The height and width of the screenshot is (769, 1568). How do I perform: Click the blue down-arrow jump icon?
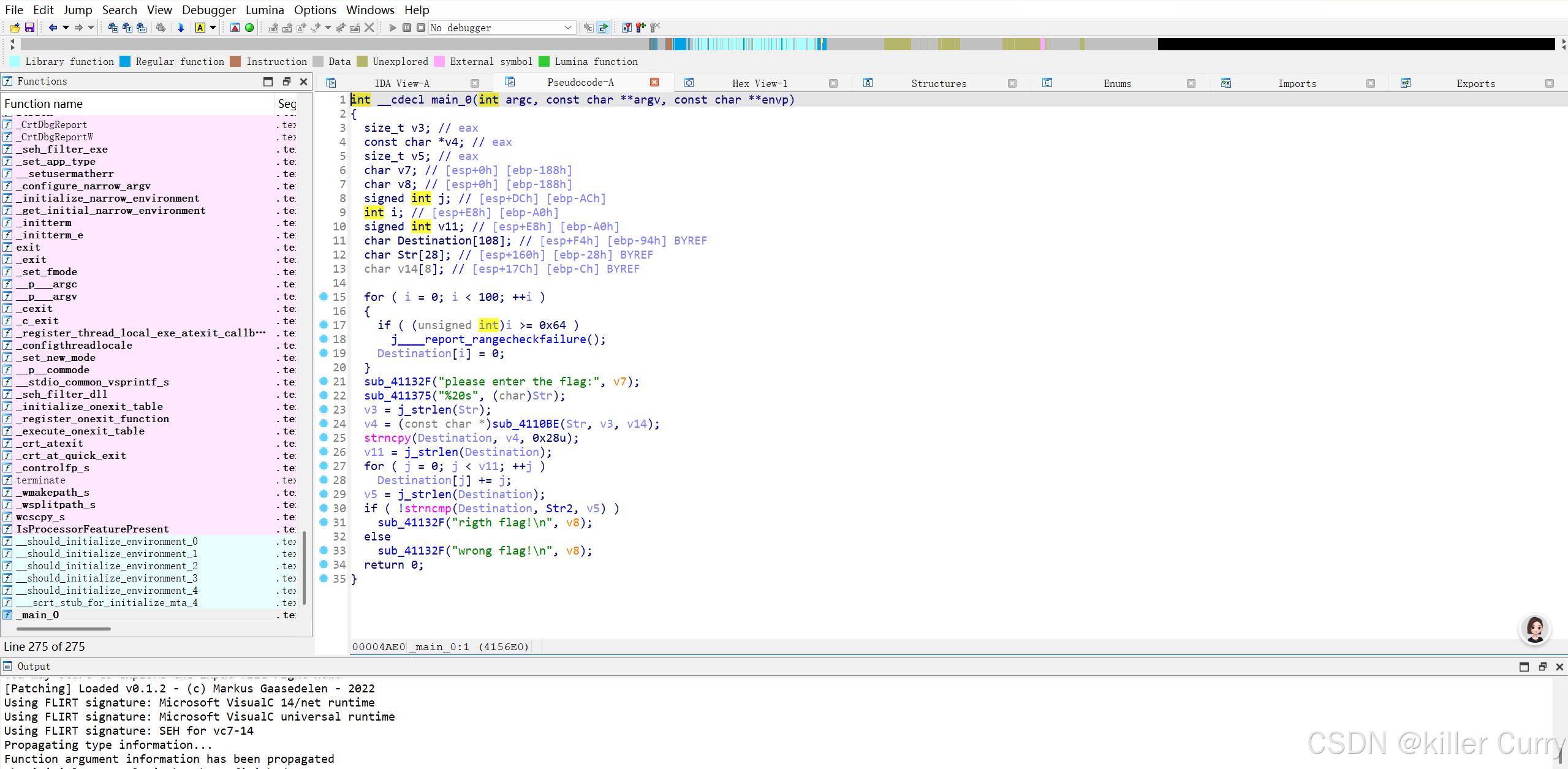pyautogui.click(x=181, y=28)
